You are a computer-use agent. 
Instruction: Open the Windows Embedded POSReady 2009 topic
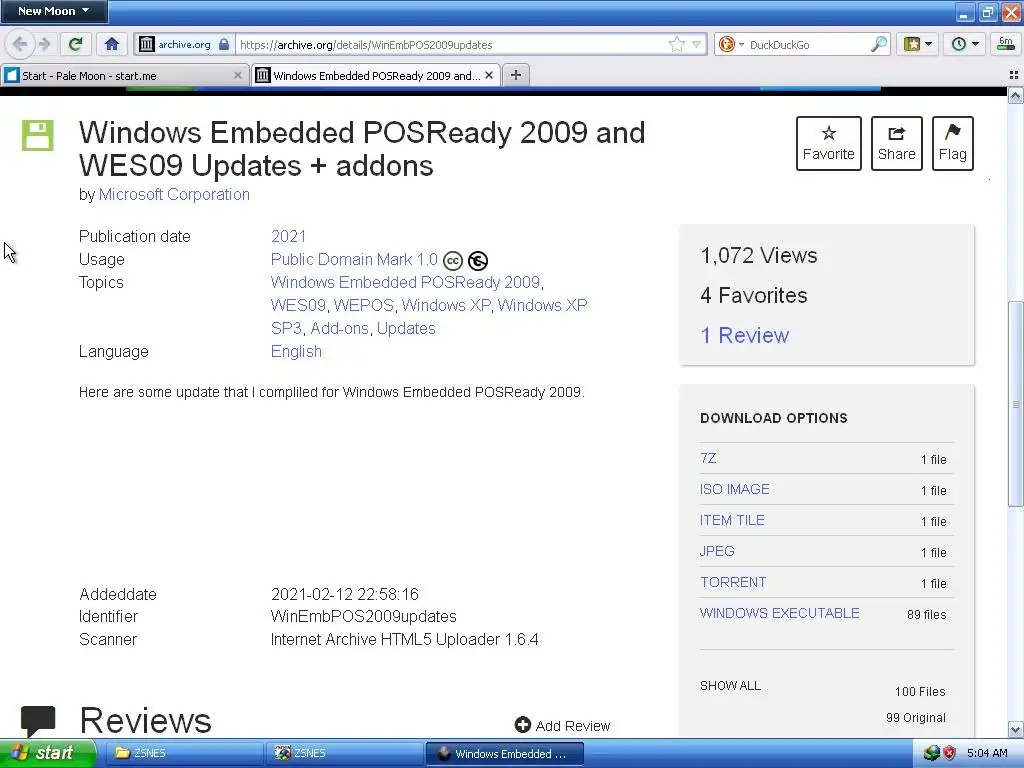(405, 282)
